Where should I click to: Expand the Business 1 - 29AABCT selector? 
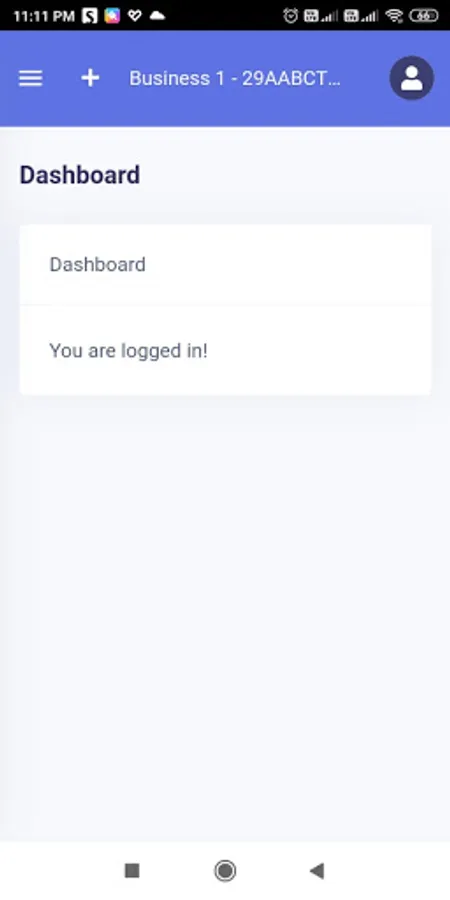235,78
